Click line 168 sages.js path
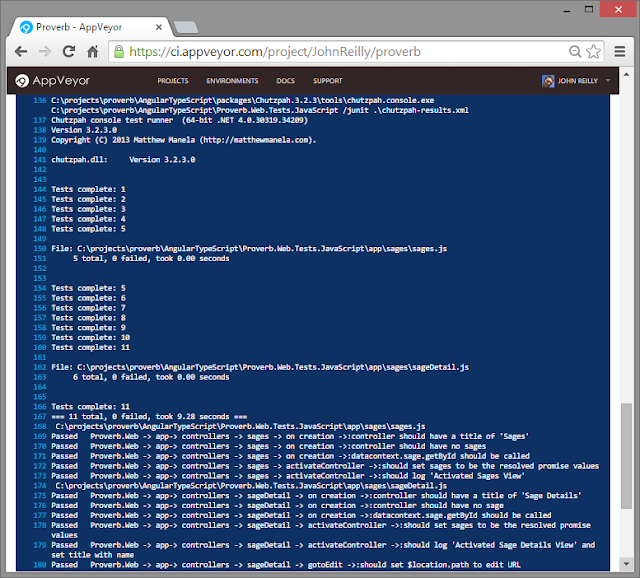The width and height of the screenshot is (640, 578). coord(240,427)
